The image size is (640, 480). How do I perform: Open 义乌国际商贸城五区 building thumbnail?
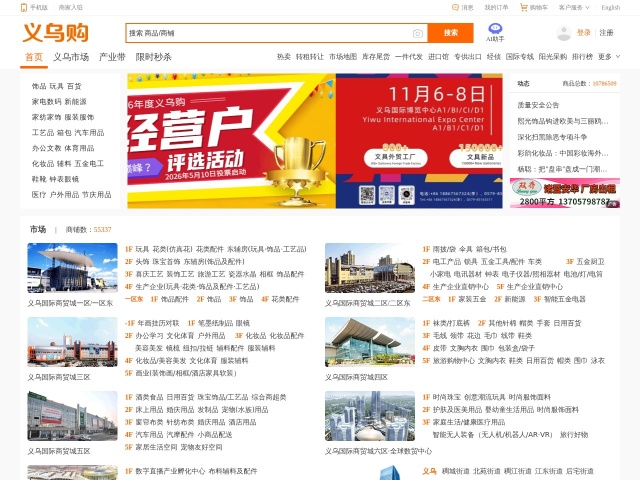coord(72,416)
